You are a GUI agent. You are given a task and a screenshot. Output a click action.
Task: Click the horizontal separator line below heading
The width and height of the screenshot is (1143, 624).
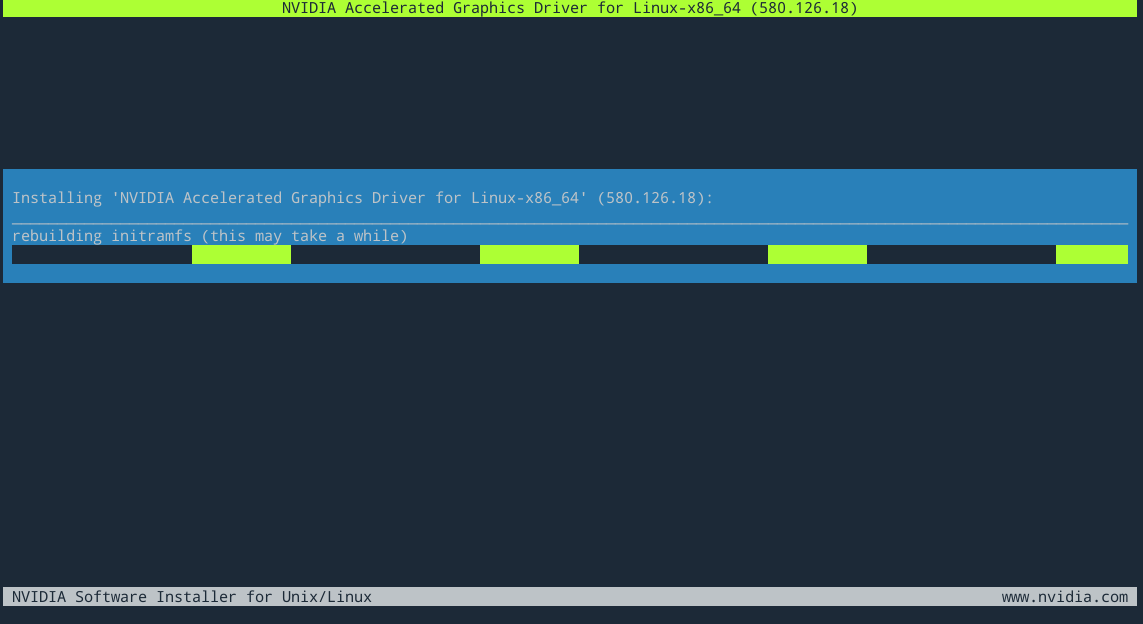570,224
